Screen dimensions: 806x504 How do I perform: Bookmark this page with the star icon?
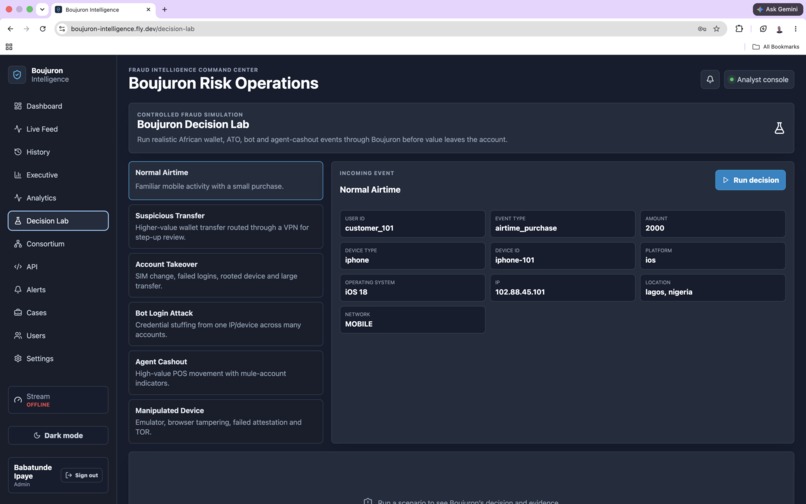pos(717,29)
